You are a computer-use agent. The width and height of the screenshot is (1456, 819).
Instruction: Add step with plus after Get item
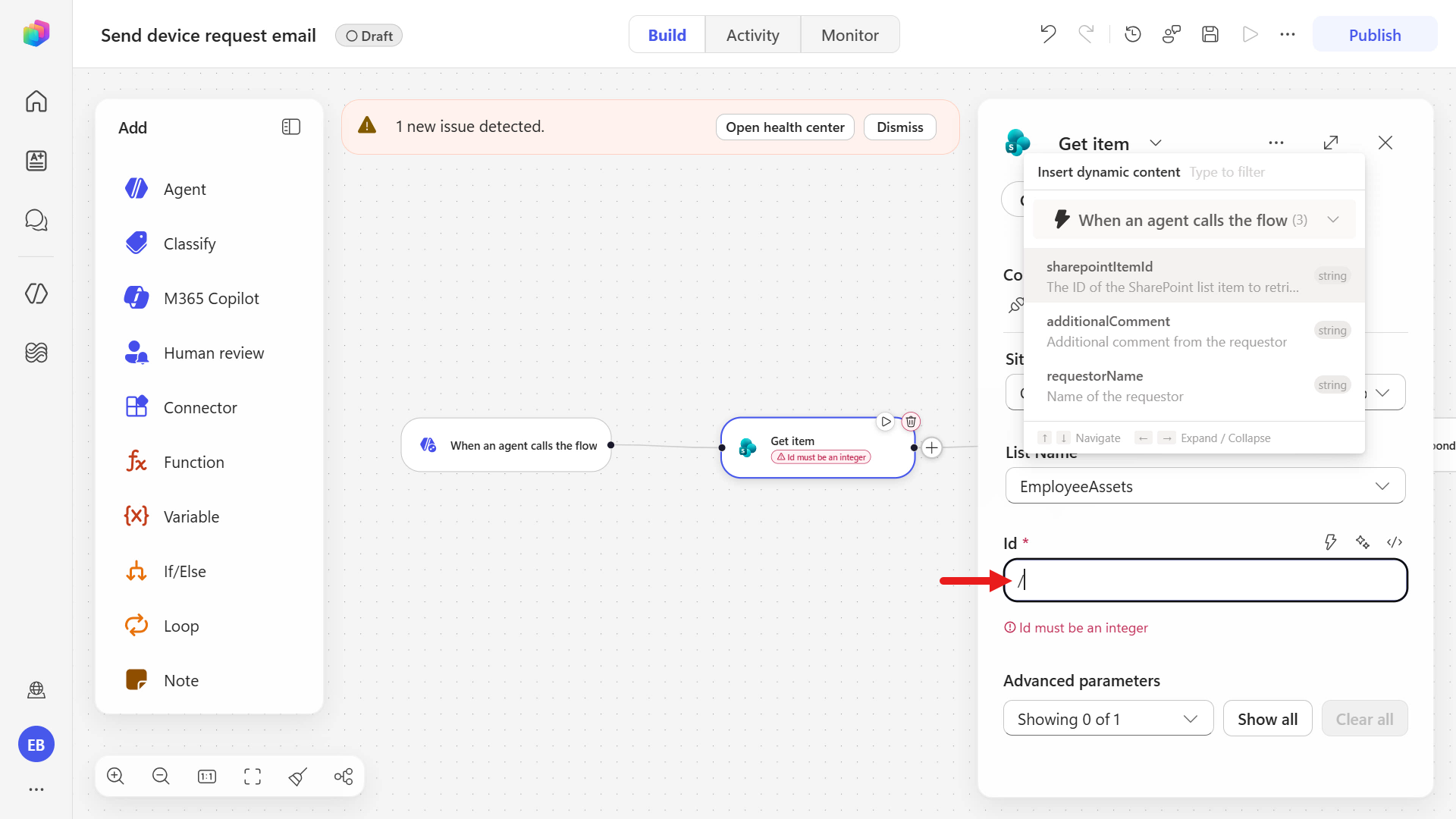coord(932,448)
